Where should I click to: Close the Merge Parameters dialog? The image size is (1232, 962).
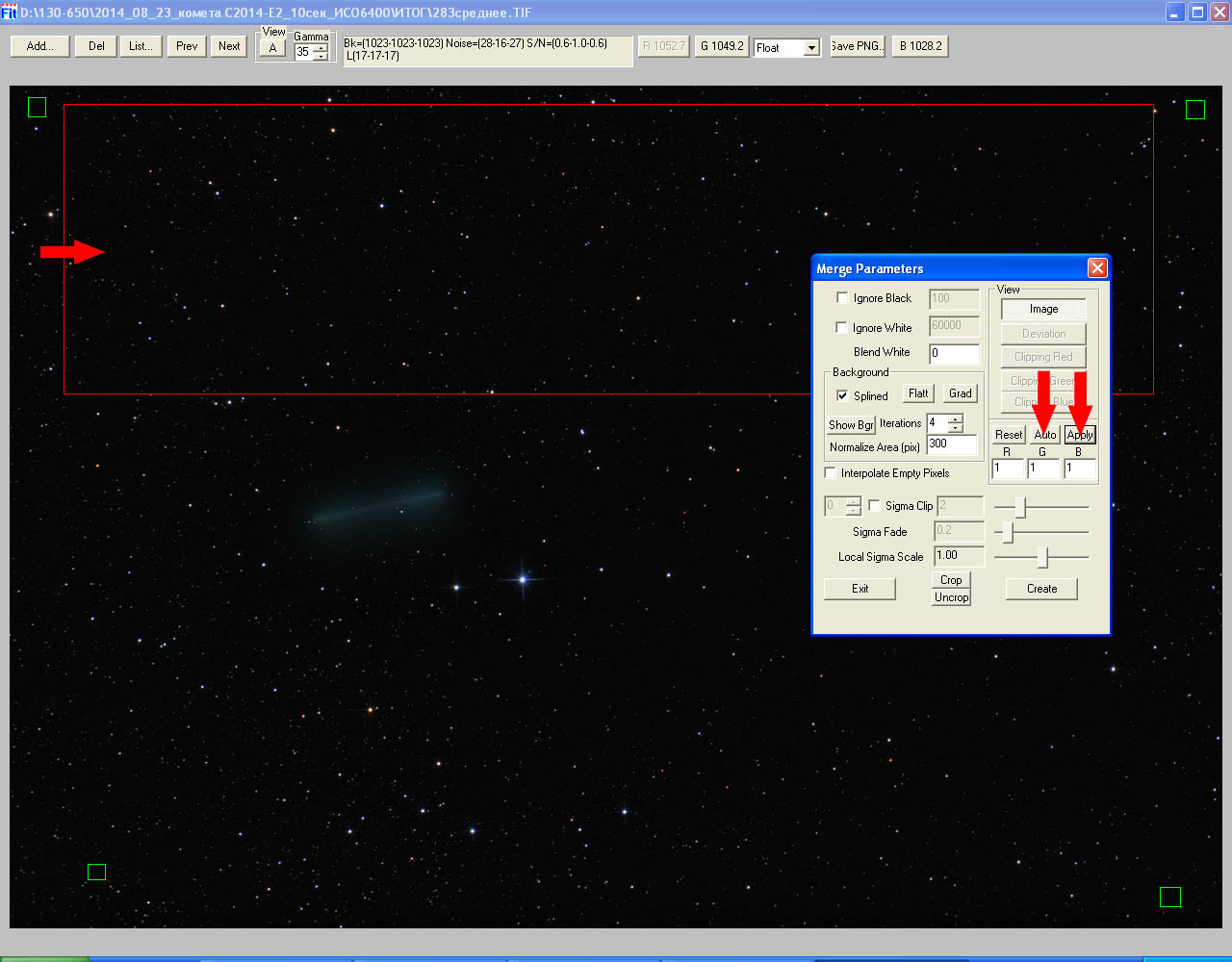click(1097, 268)
